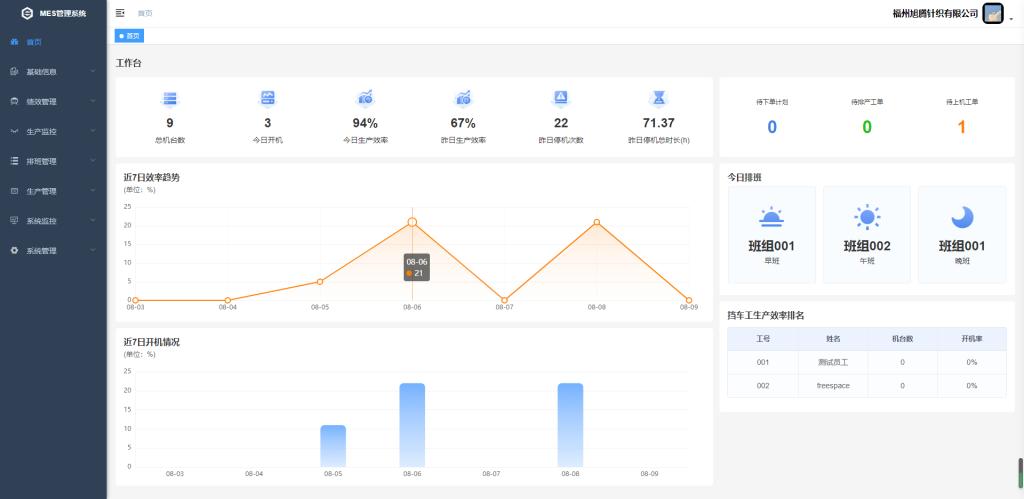Expand the 生产监控 sidebar menu
1024x499 pixels.
[53, 132]
